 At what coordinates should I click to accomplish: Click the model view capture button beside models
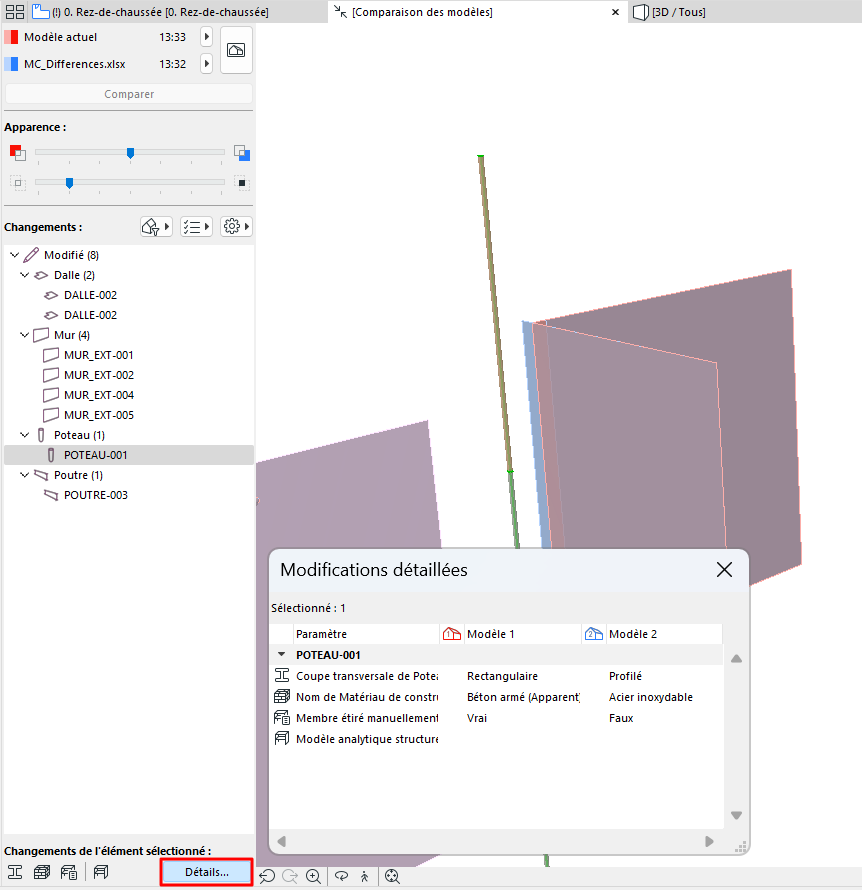(236, 50)
